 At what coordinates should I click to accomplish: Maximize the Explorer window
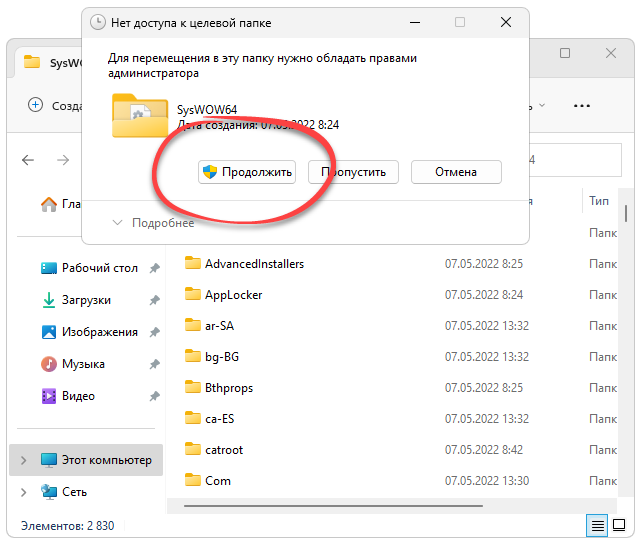click(565, 53)
